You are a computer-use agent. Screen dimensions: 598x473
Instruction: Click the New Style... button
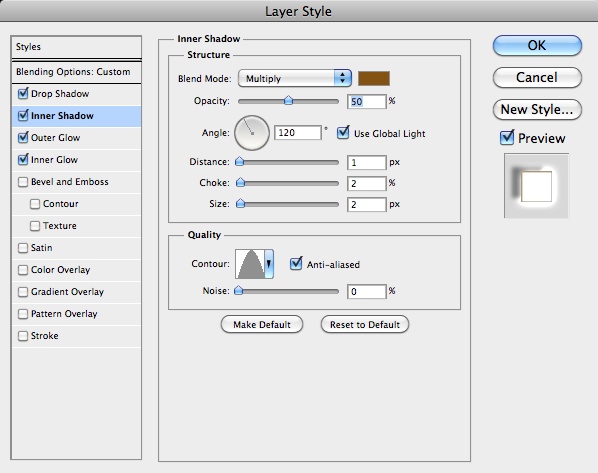click(x=537, y=109)
